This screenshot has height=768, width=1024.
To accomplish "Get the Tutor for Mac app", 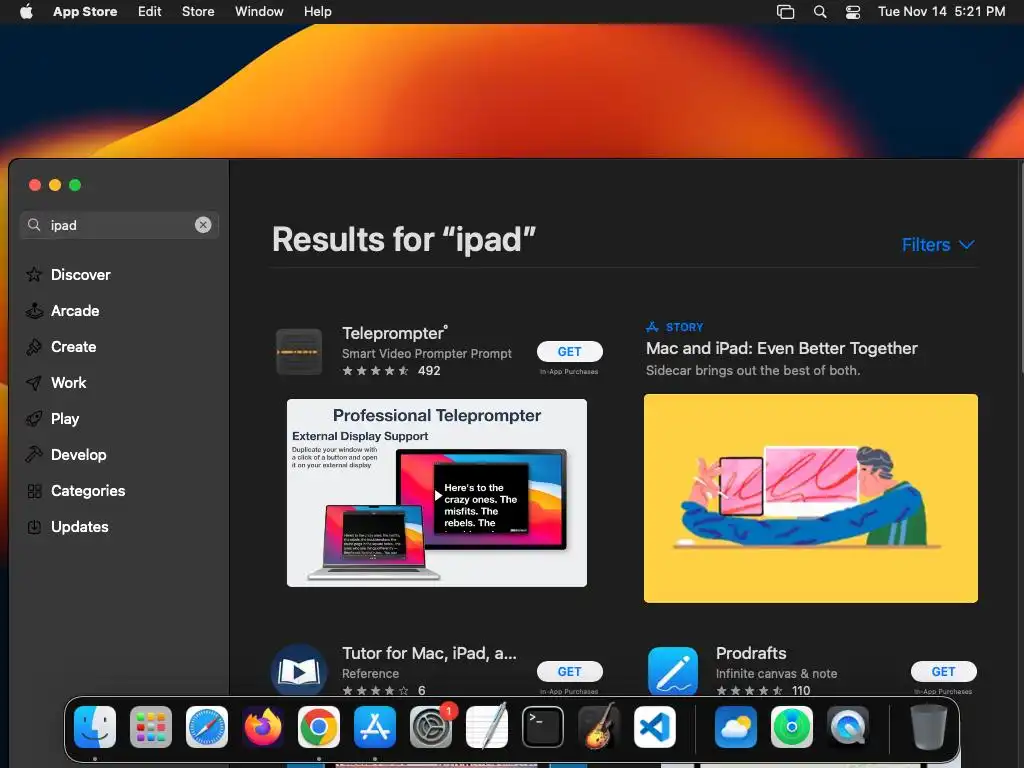I will point(569,671).
